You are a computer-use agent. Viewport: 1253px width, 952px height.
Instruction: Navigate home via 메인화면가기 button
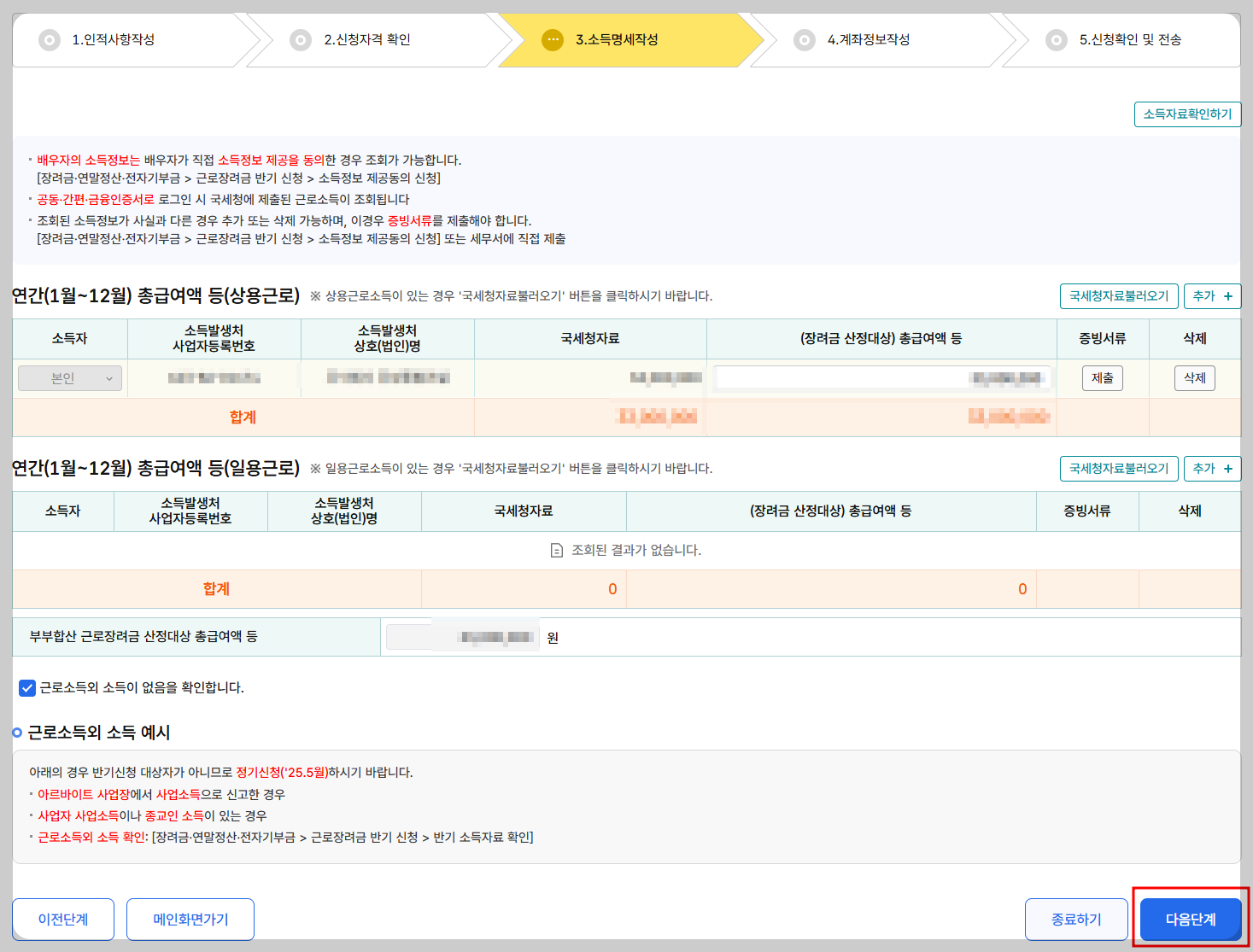[190, 919]
